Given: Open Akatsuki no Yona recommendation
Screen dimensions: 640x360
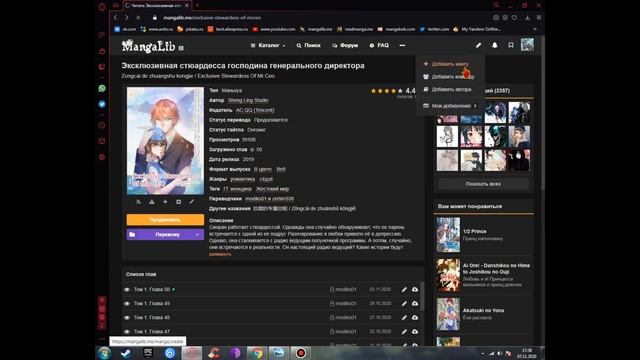Looking at the screenshot, I should [483, 310].
